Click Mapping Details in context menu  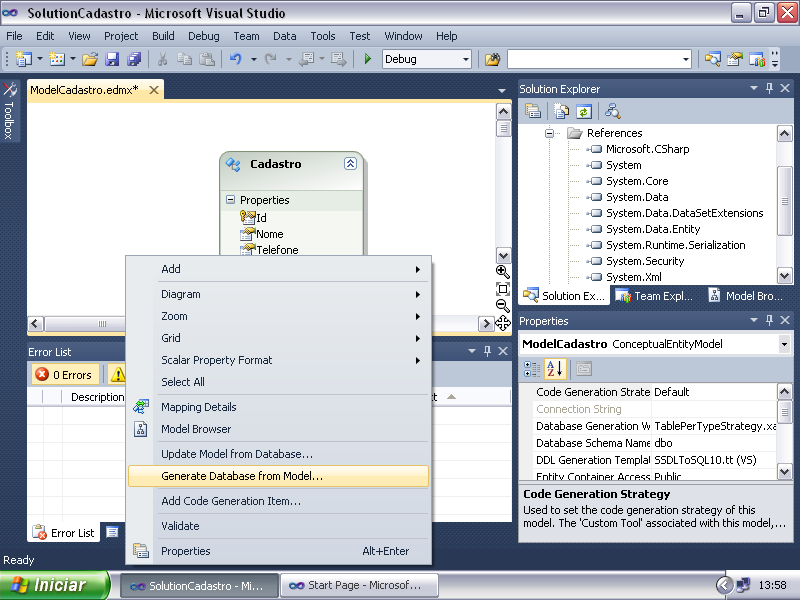coord(278,407)
